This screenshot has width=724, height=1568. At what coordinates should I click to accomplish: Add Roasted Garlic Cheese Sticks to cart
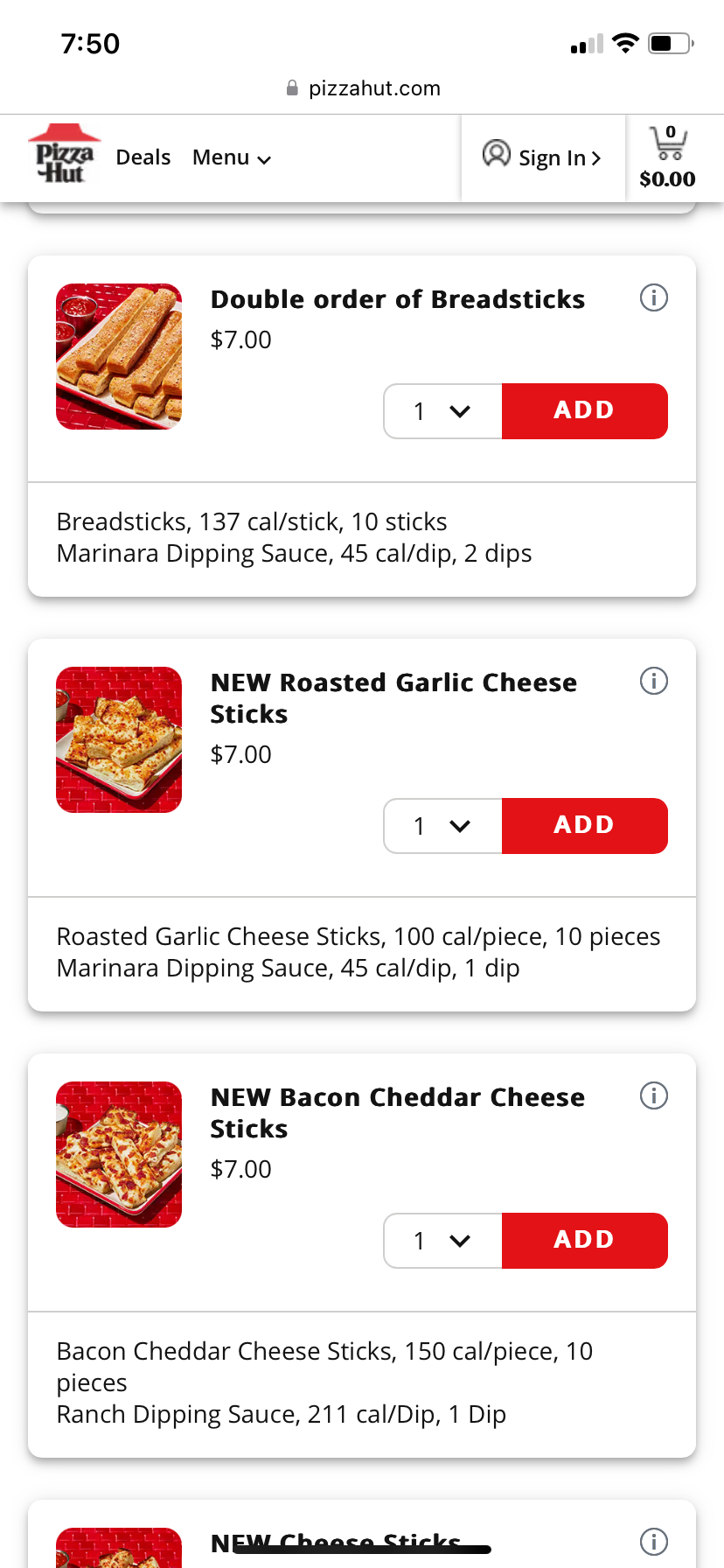pyautogui.click(x=584, y=826)
